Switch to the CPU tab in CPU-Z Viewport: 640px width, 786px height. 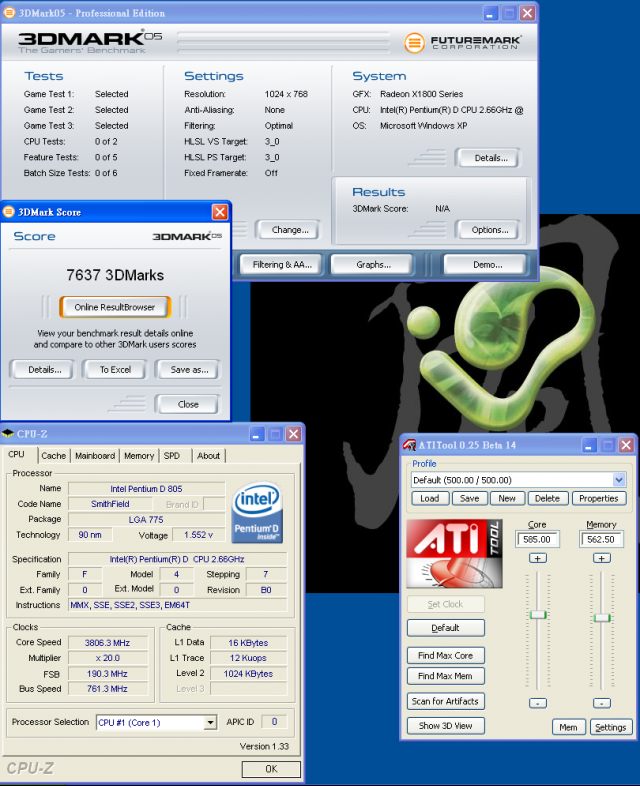pos(17,454)
